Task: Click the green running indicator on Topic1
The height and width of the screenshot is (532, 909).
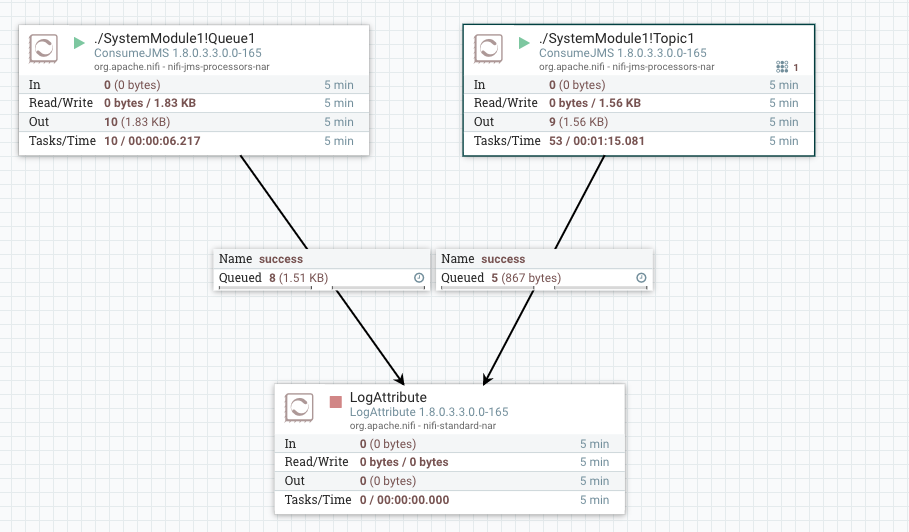Action: tap(524, 43)
